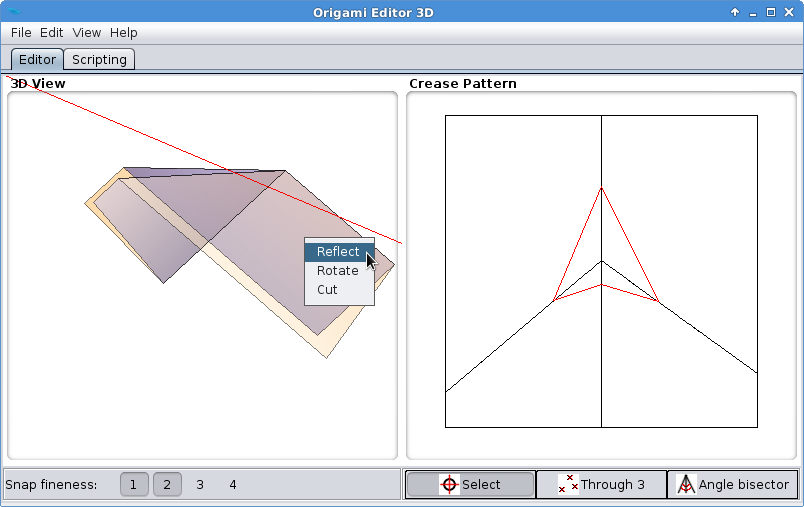The width and height of the screenshot is (804, 507).
Task: Open the Edit menu
Action: click(52, 33)
